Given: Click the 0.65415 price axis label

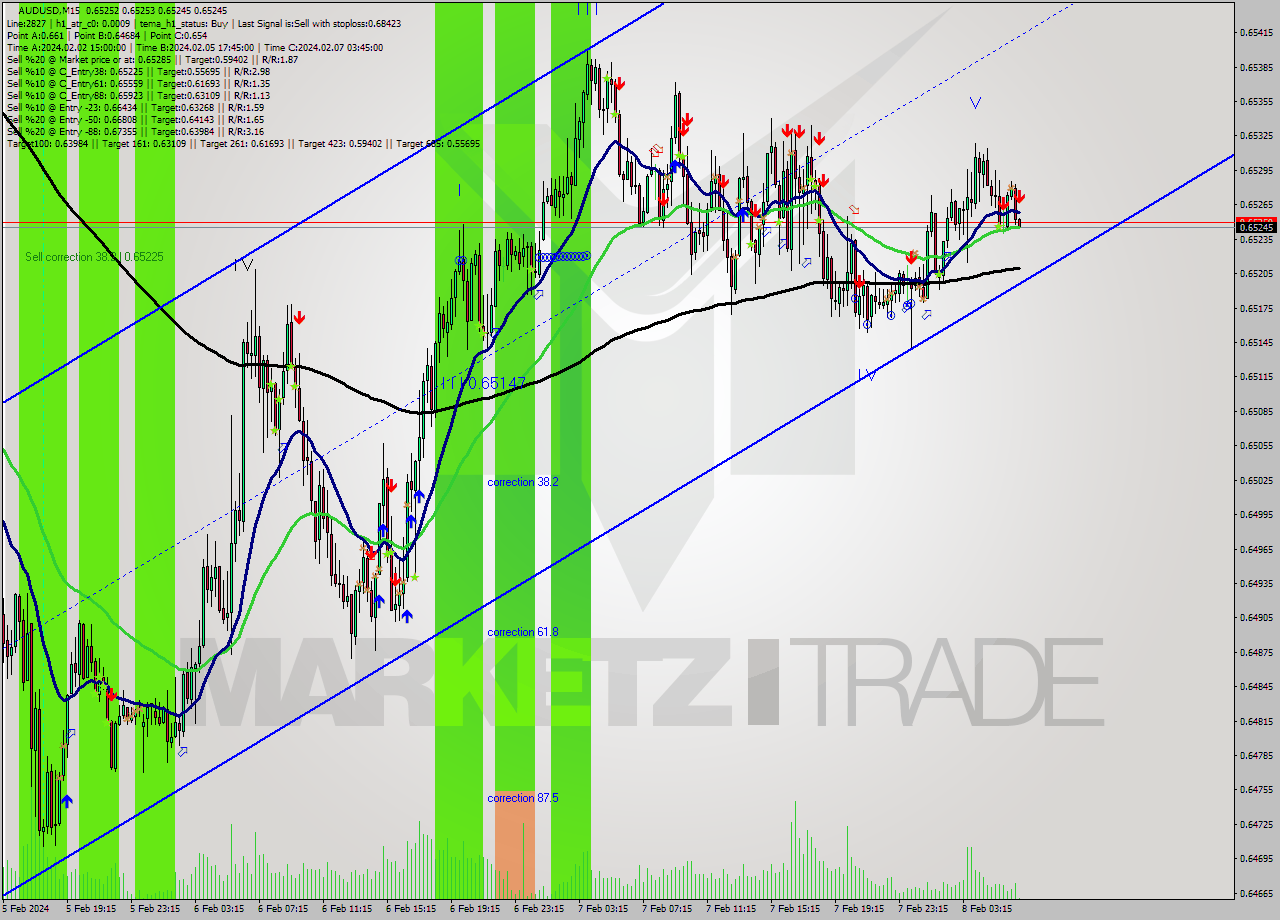Looking at the screenshot, I should [1256, 32].
